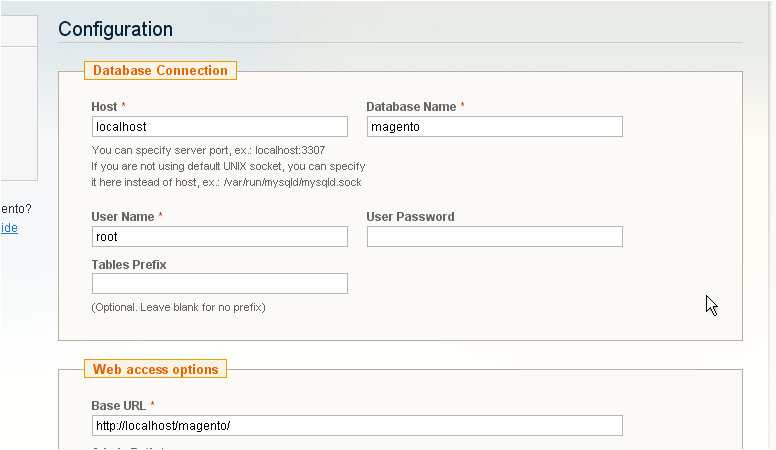Click the User Password label
The width and height of the screenshot is (776, 450).
tap(410, 217)
